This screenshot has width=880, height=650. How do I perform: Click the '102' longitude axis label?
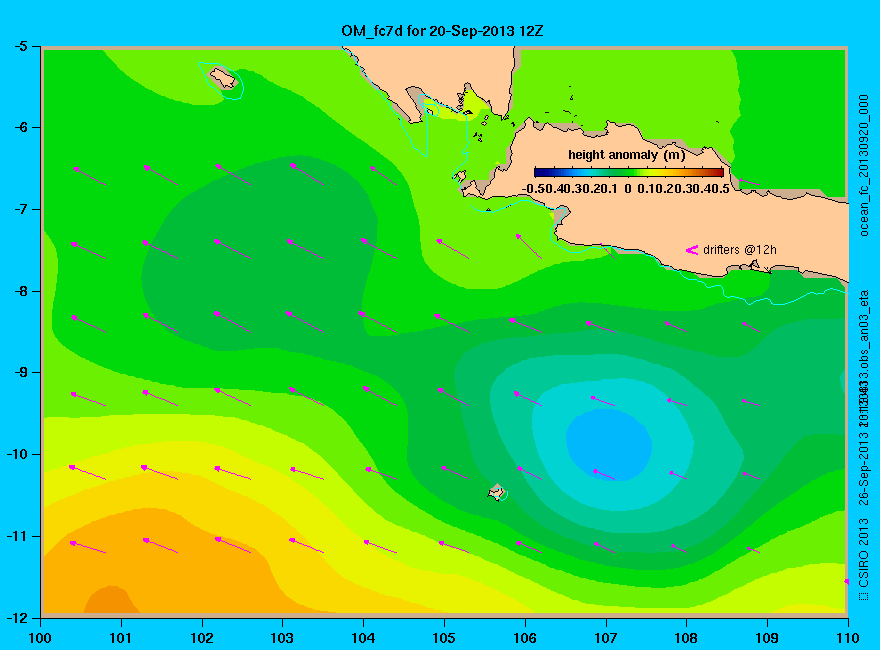click(201, 638)
